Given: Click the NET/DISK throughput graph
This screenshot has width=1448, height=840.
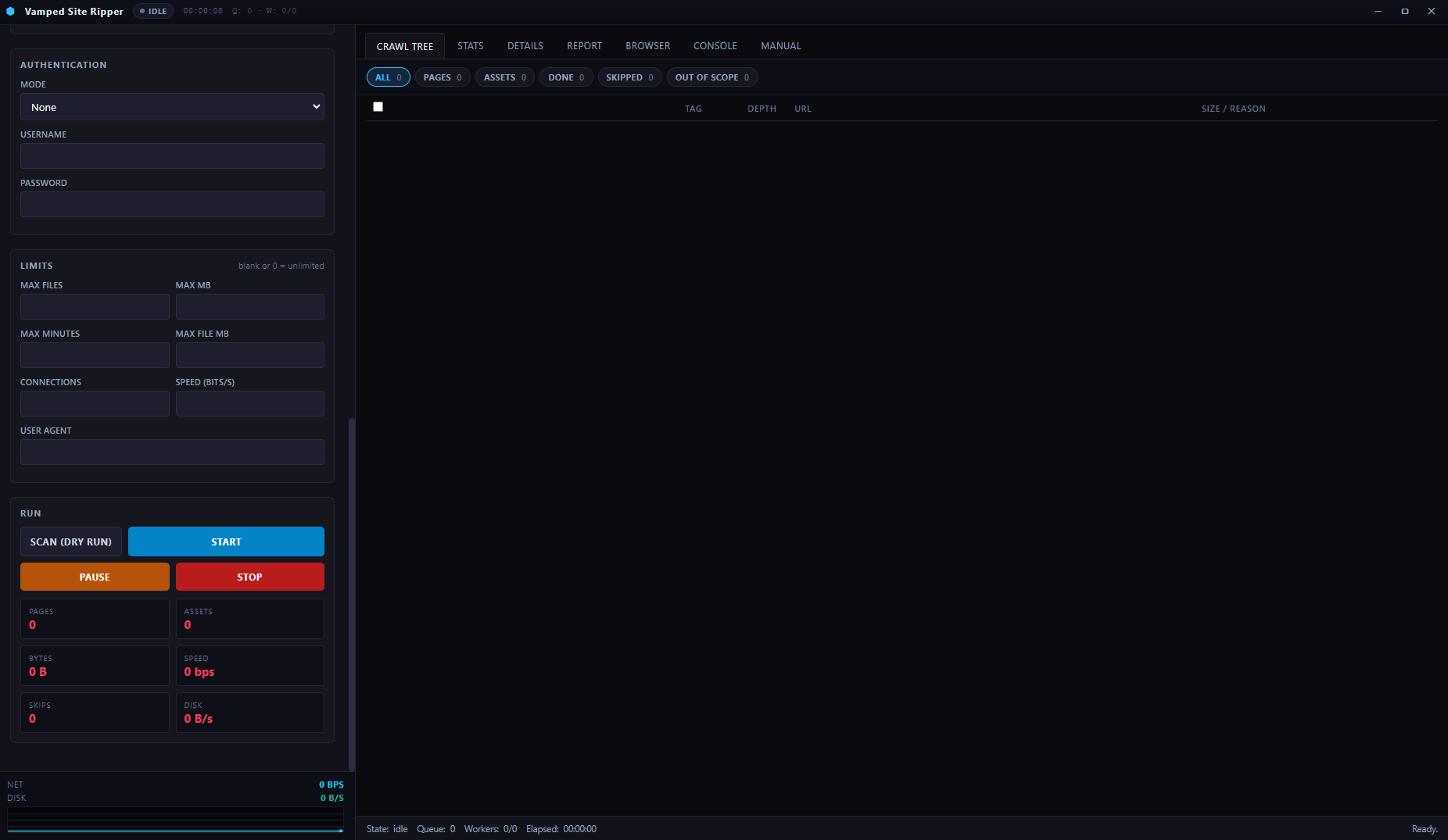Looking at the screenshot, I should coord(175,820).
